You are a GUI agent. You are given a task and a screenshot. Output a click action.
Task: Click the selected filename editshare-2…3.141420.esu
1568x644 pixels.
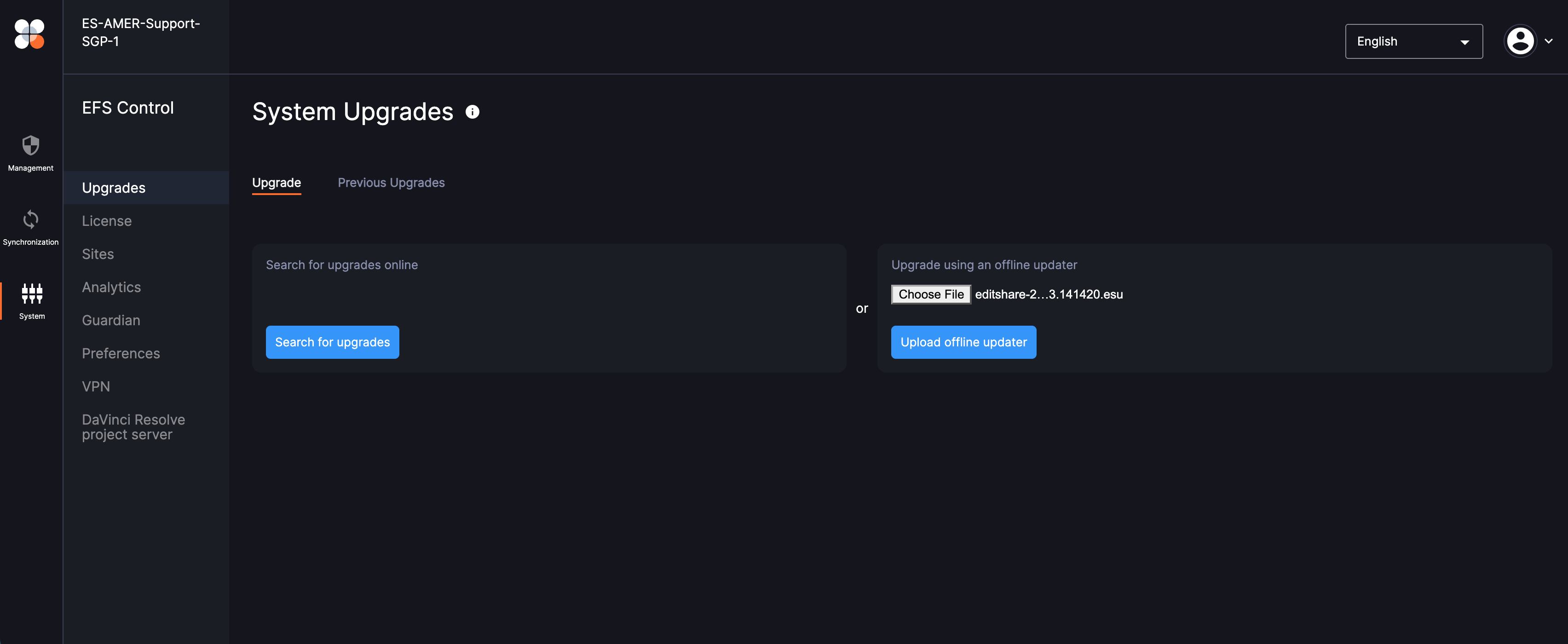pos(1049,294)
